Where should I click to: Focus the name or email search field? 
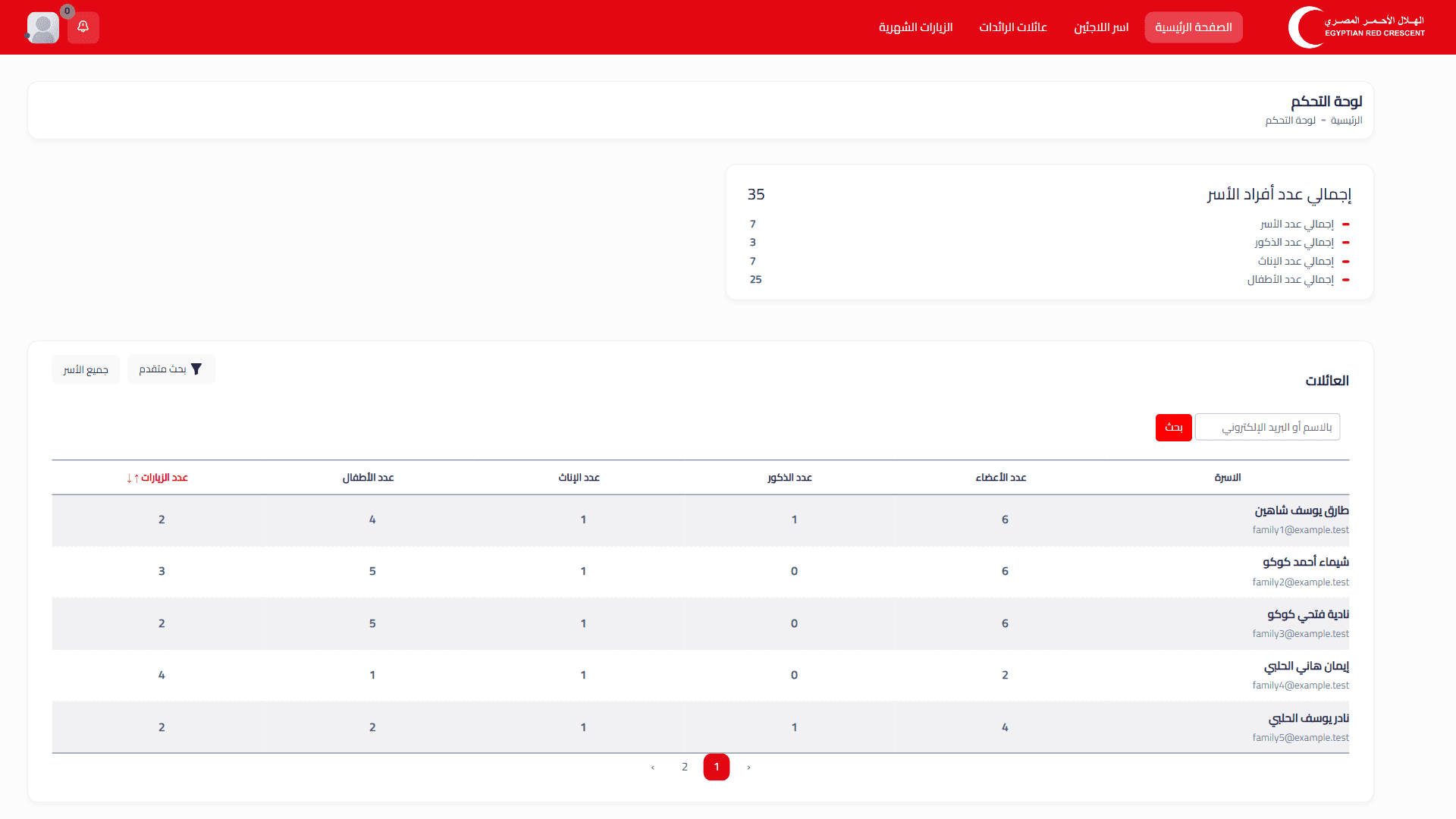tap(1268, 427)
